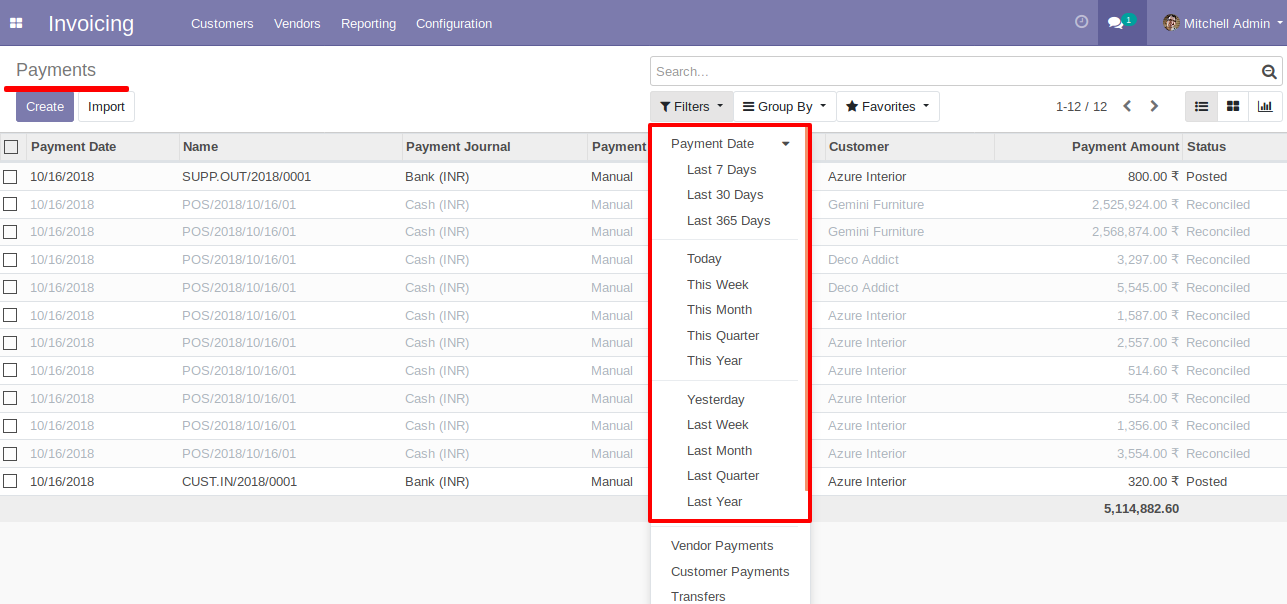
Task: Open the Vendors menu
Action: point(297,23)
